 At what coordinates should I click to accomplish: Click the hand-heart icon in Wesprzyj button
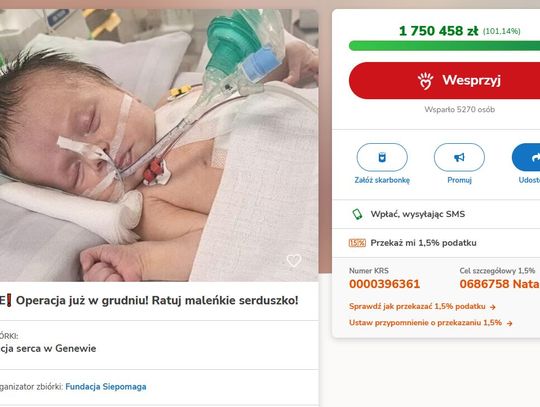(x=426, y=81)
